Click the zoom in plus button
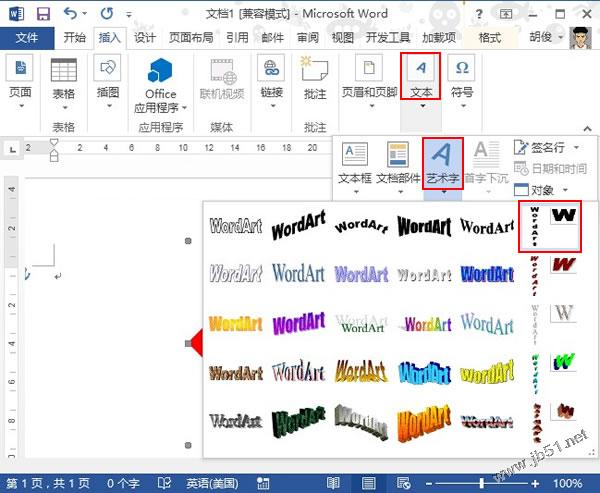Image resolution: width=600 pixels, height=493 pixels. point(535,484)
